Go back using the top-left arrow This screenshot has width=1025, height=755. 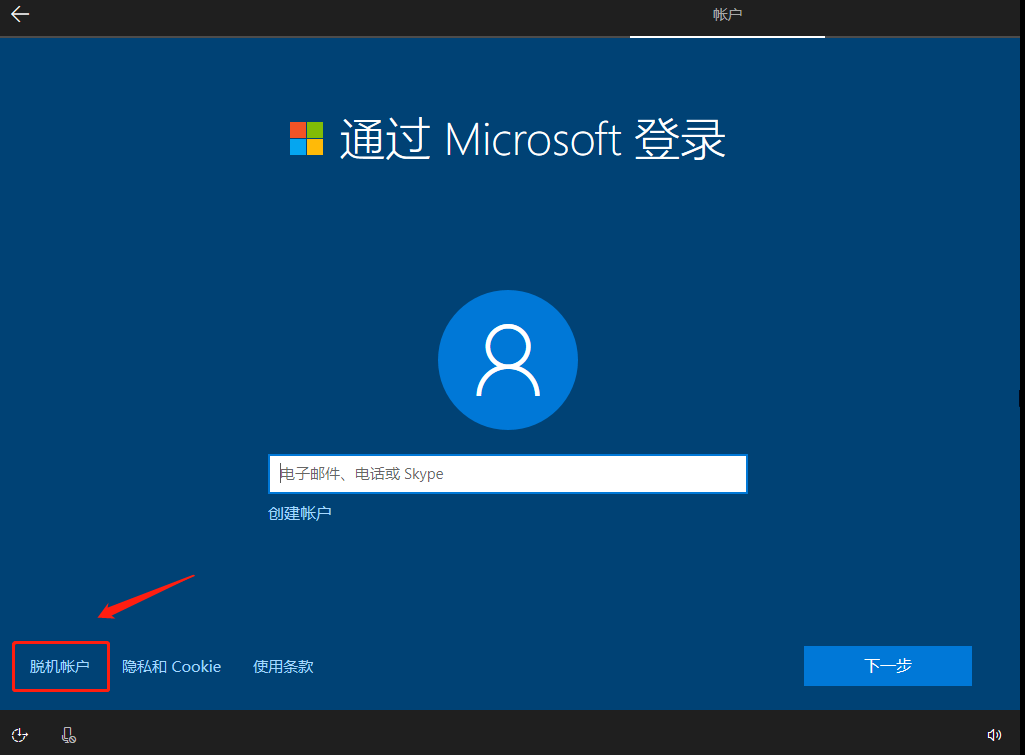(x=20, y=14)
